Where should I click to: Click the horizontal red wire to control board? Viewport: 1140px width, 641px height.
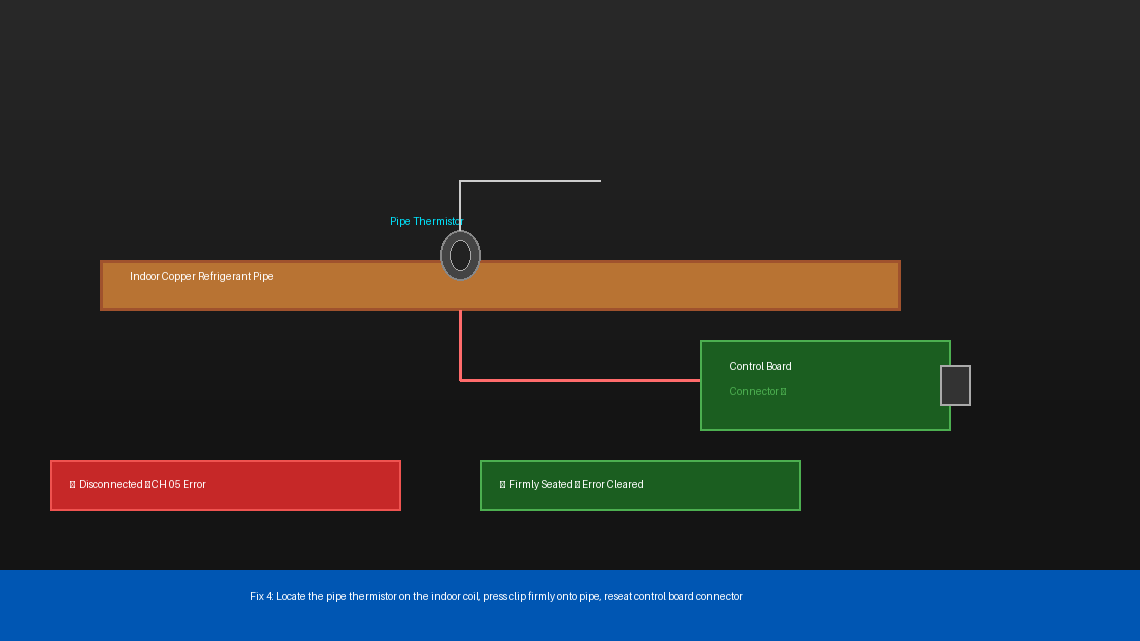point(580,380)
